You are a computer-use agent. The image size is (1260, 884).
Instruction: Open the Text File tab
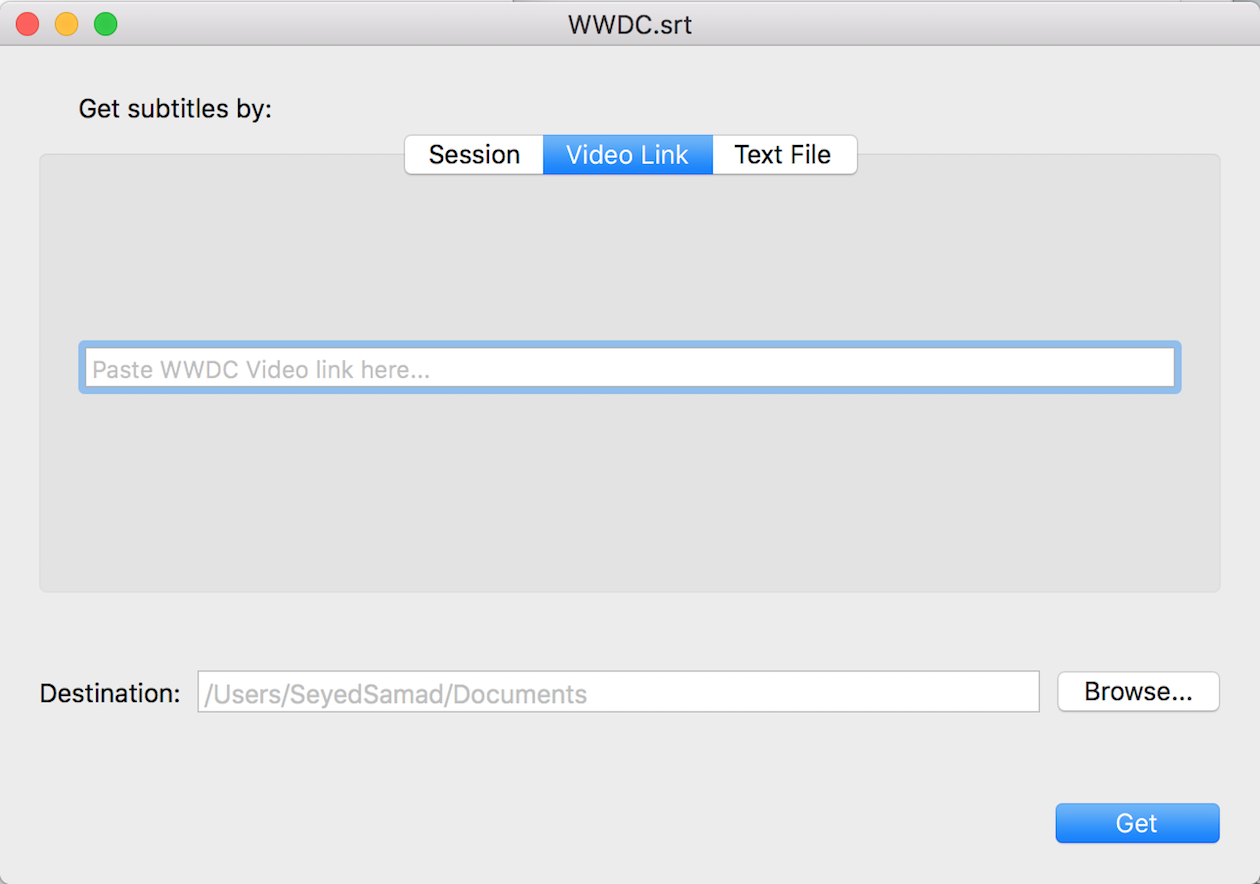tap(784, 155)
